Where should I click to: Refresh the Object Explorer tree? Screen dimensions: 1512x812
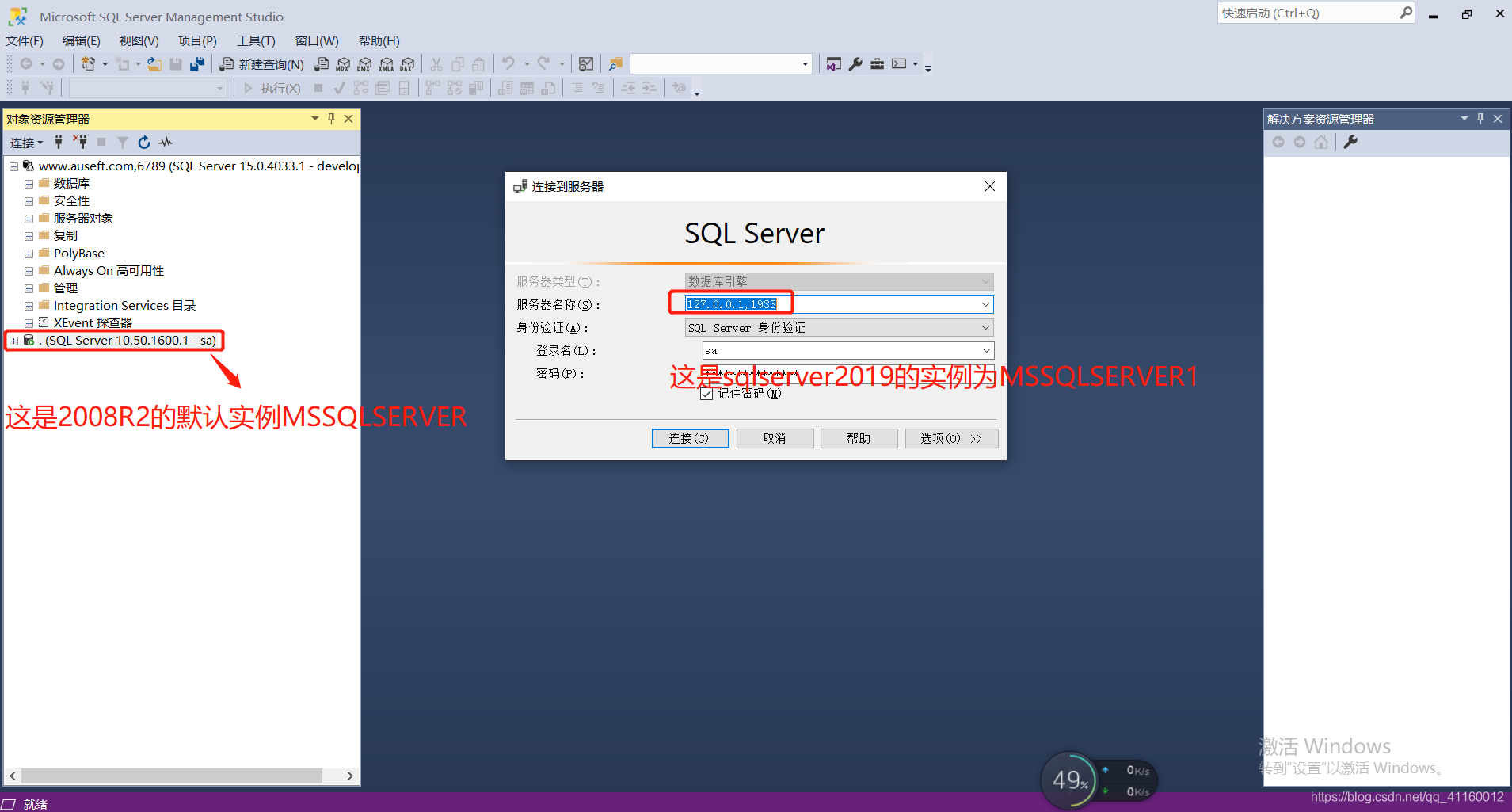tap(144, 142)
